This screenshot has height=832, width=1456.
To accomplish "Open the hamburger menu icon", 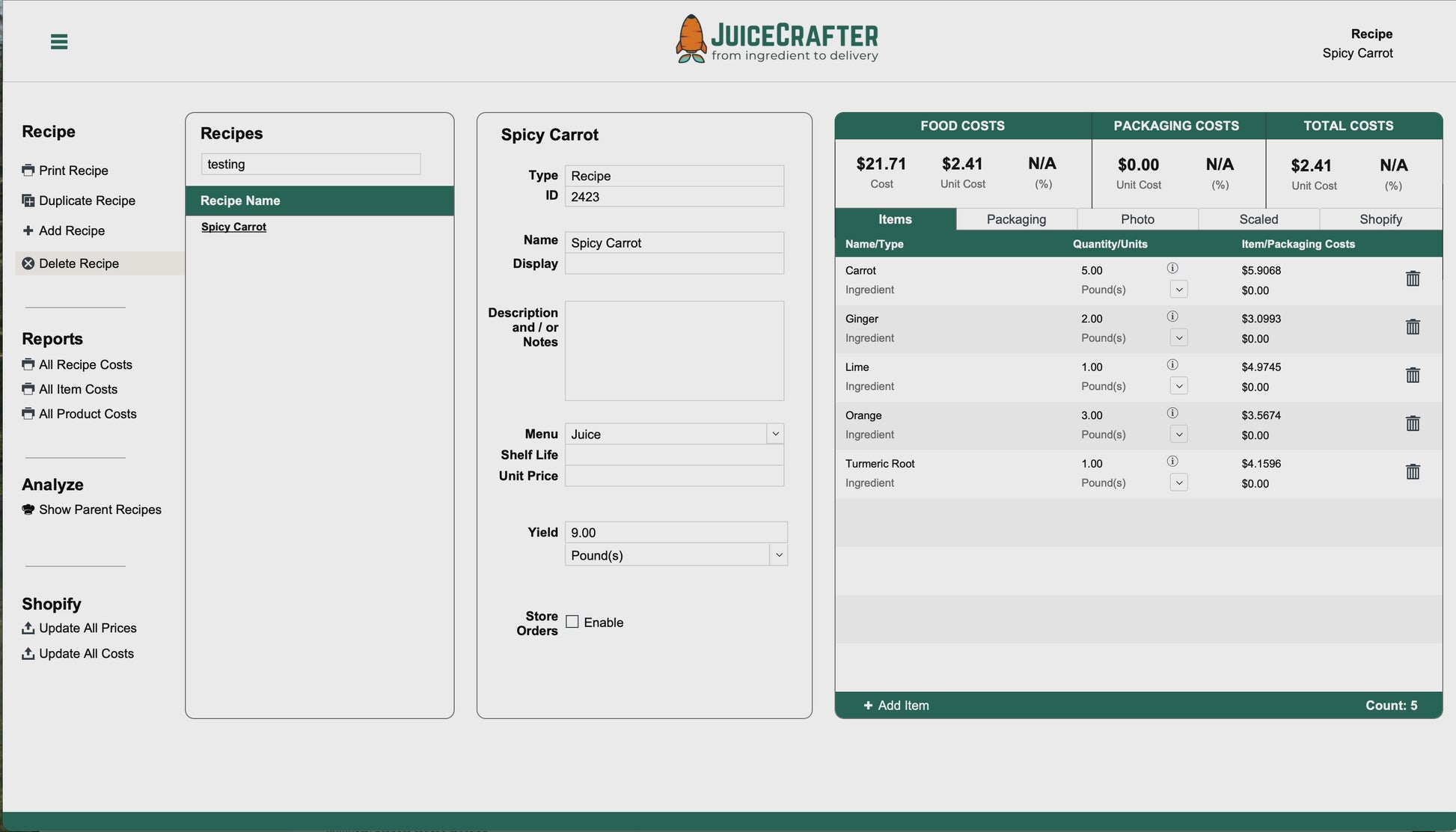I will pyautogui.click(x=59, y=42).
